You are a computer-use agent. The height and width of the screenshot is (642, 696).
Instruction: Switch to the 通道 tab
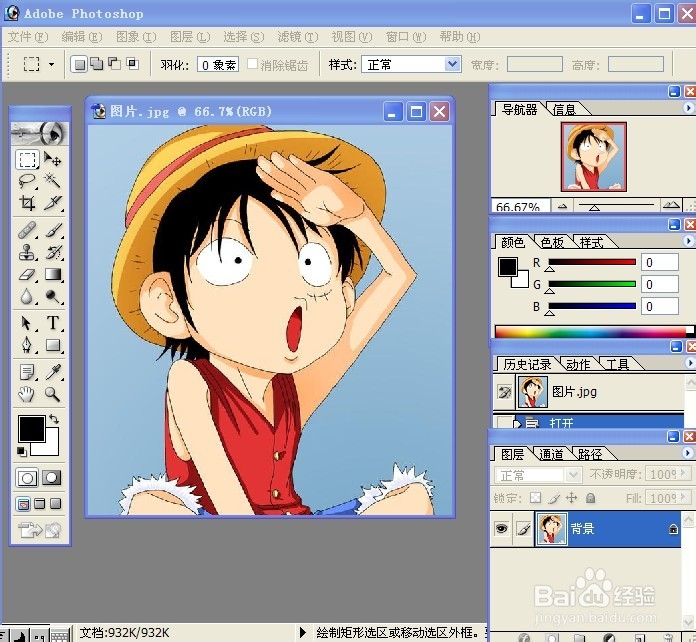pyautogui.click(x=551, y=454)
